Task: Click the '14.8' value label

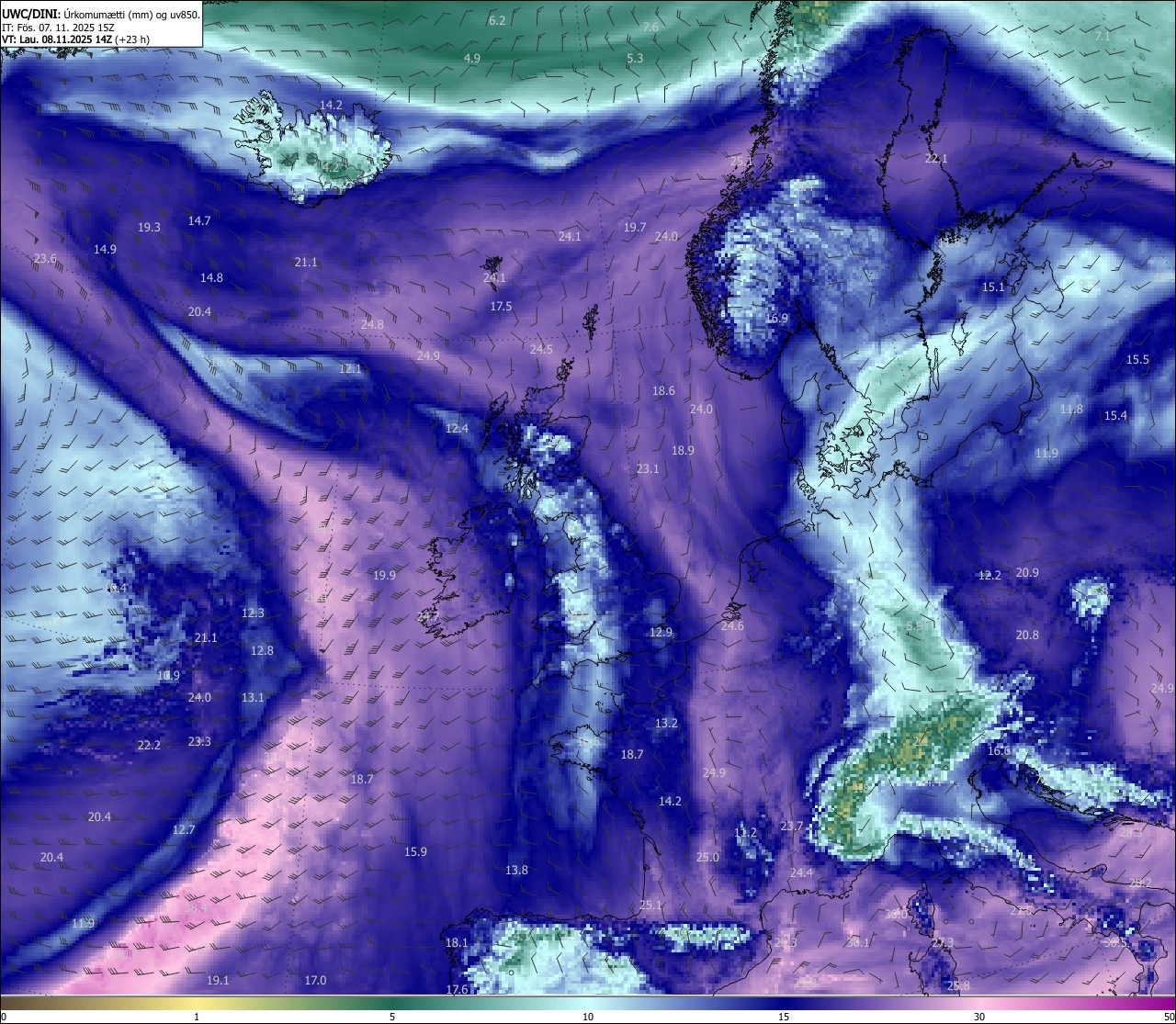Action: click(x=211, y=277)
